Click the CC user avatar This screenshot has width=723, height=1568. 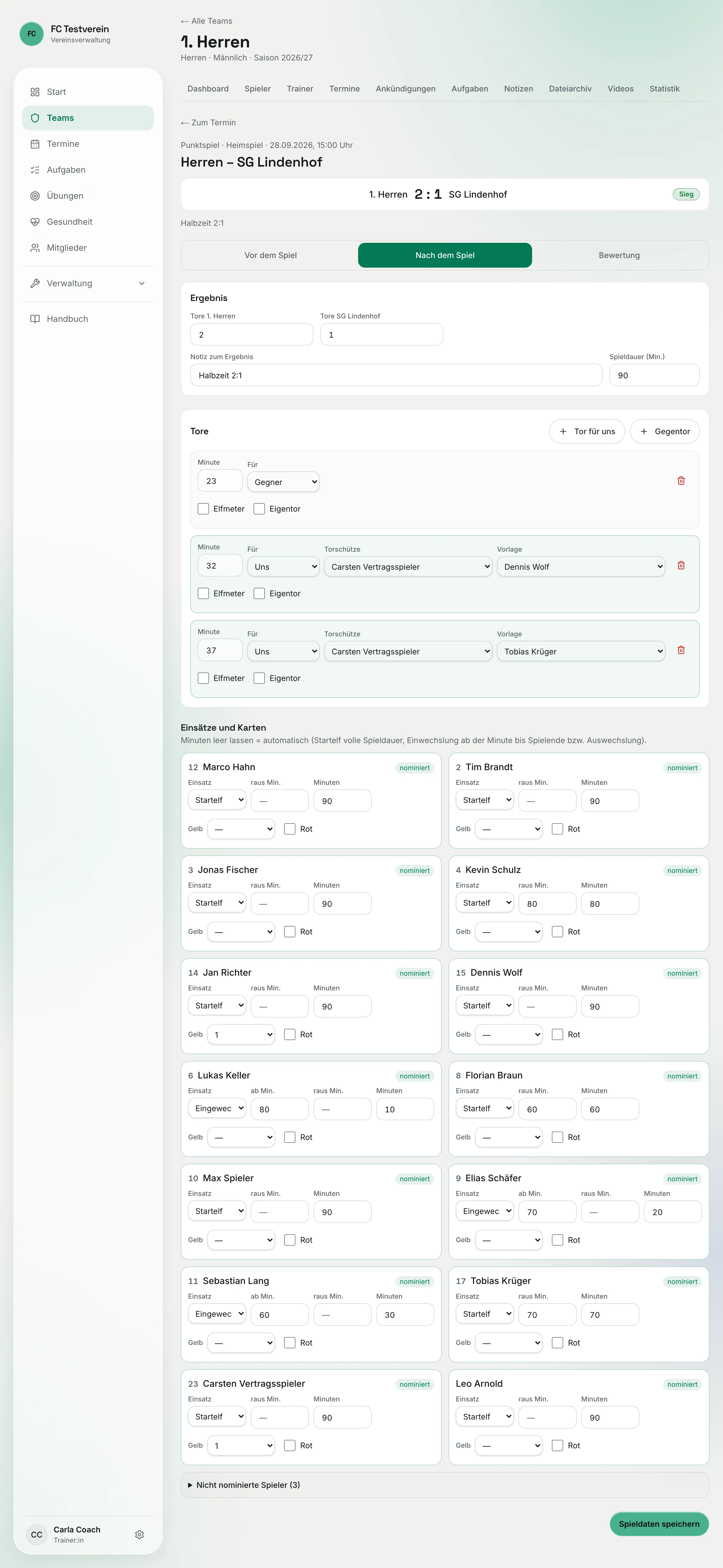tap(36, 1534)
